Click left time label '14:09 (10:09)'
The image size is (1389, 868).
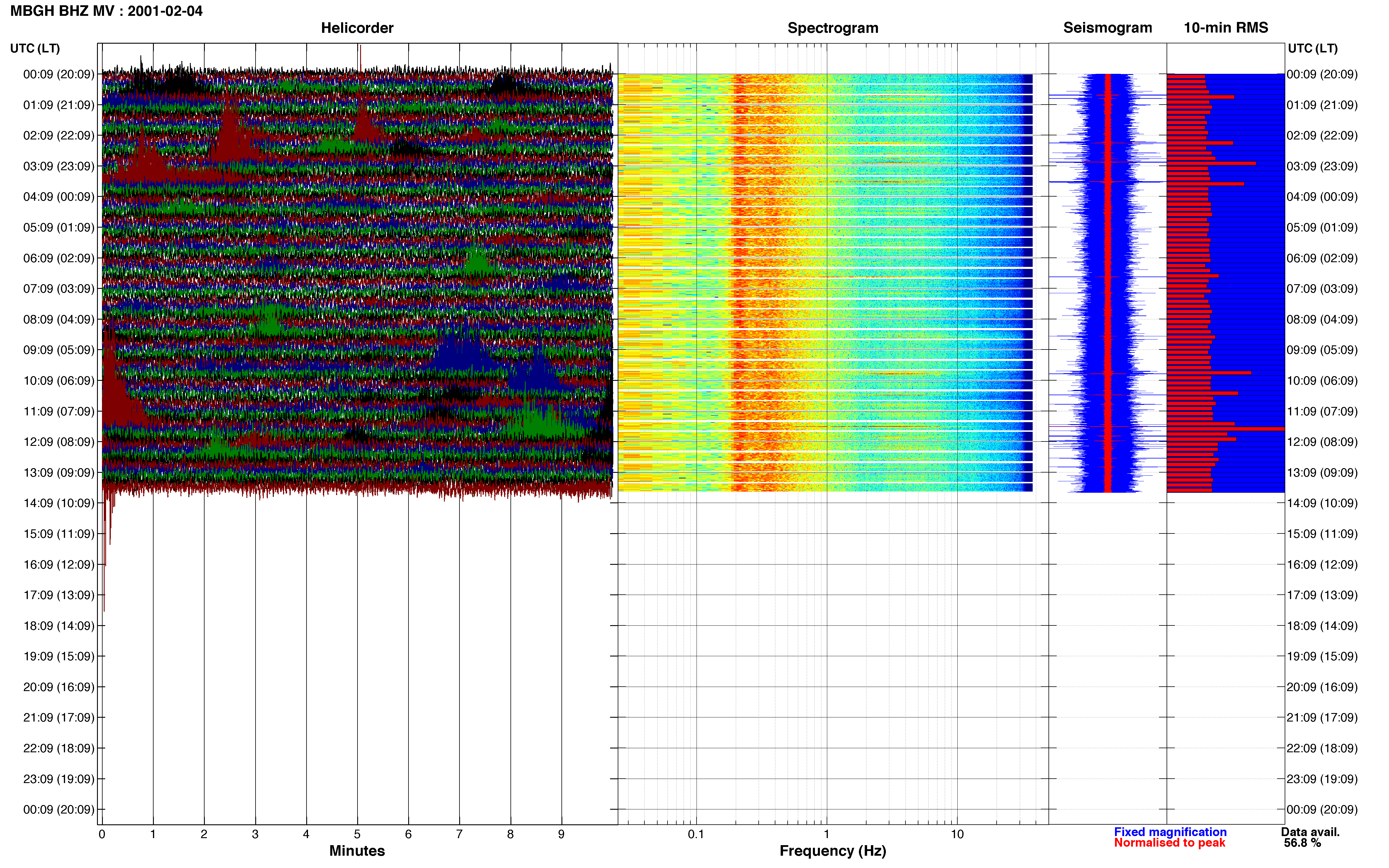[x=59, y=504]
